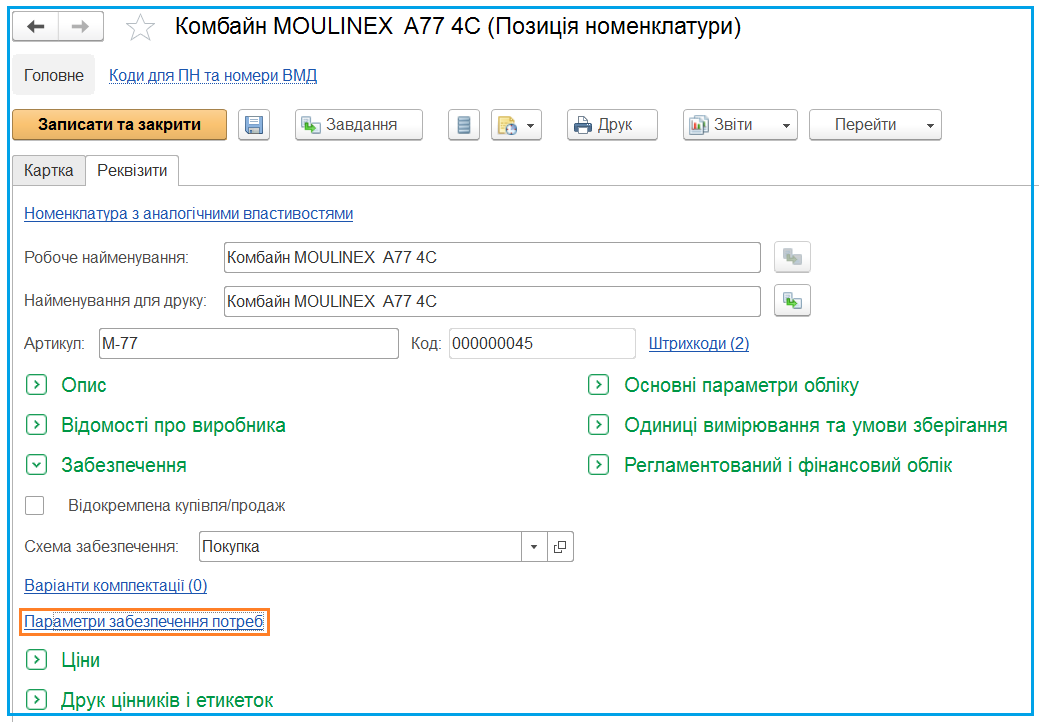Open the Штрихкоди (2) link
This screenshot has width=1040, height=722.
coord(699,343)
